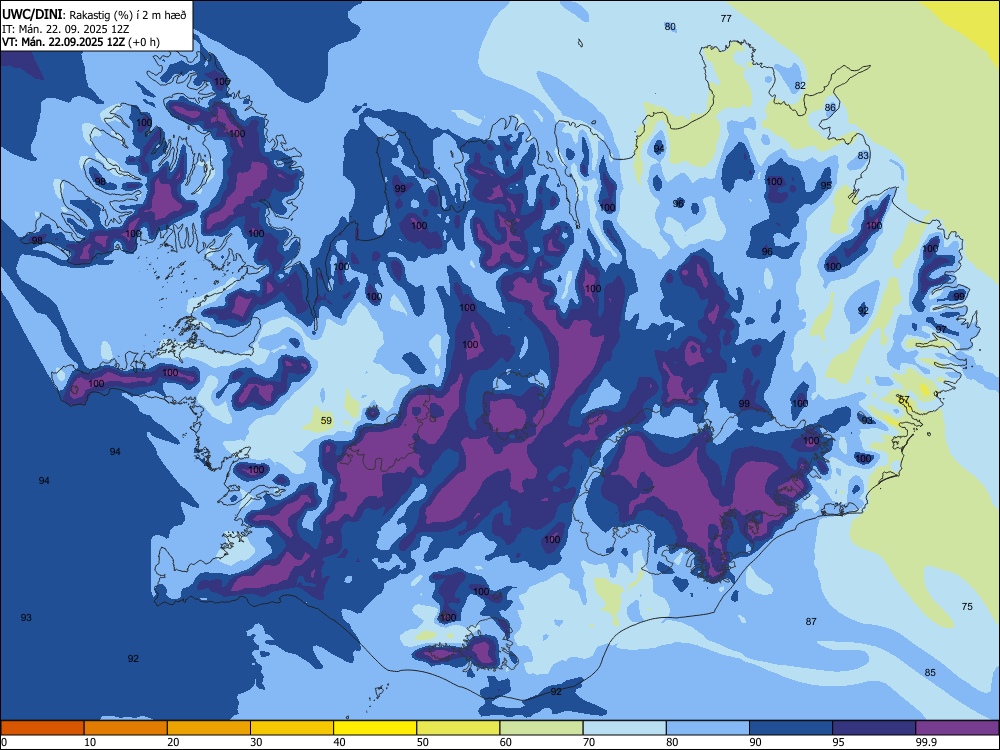
Task: Select the '30' tick label on the color scale
Action: pos(256,742)
